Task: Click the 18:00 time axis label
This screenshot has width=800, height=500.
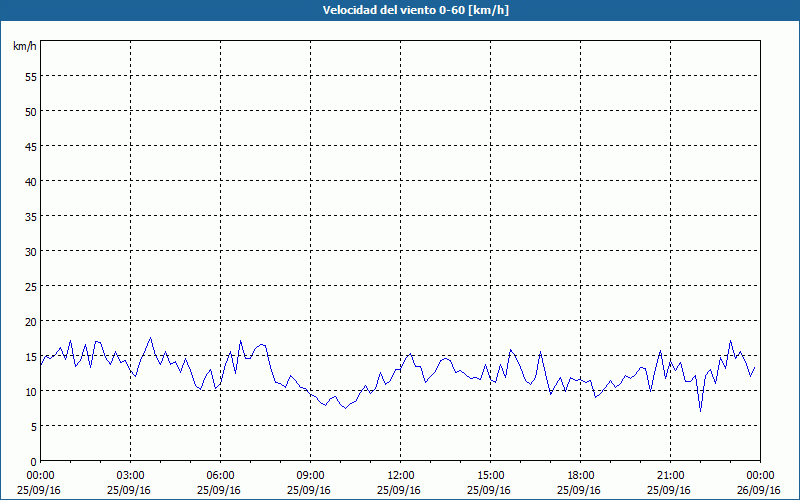Action: 581,476
